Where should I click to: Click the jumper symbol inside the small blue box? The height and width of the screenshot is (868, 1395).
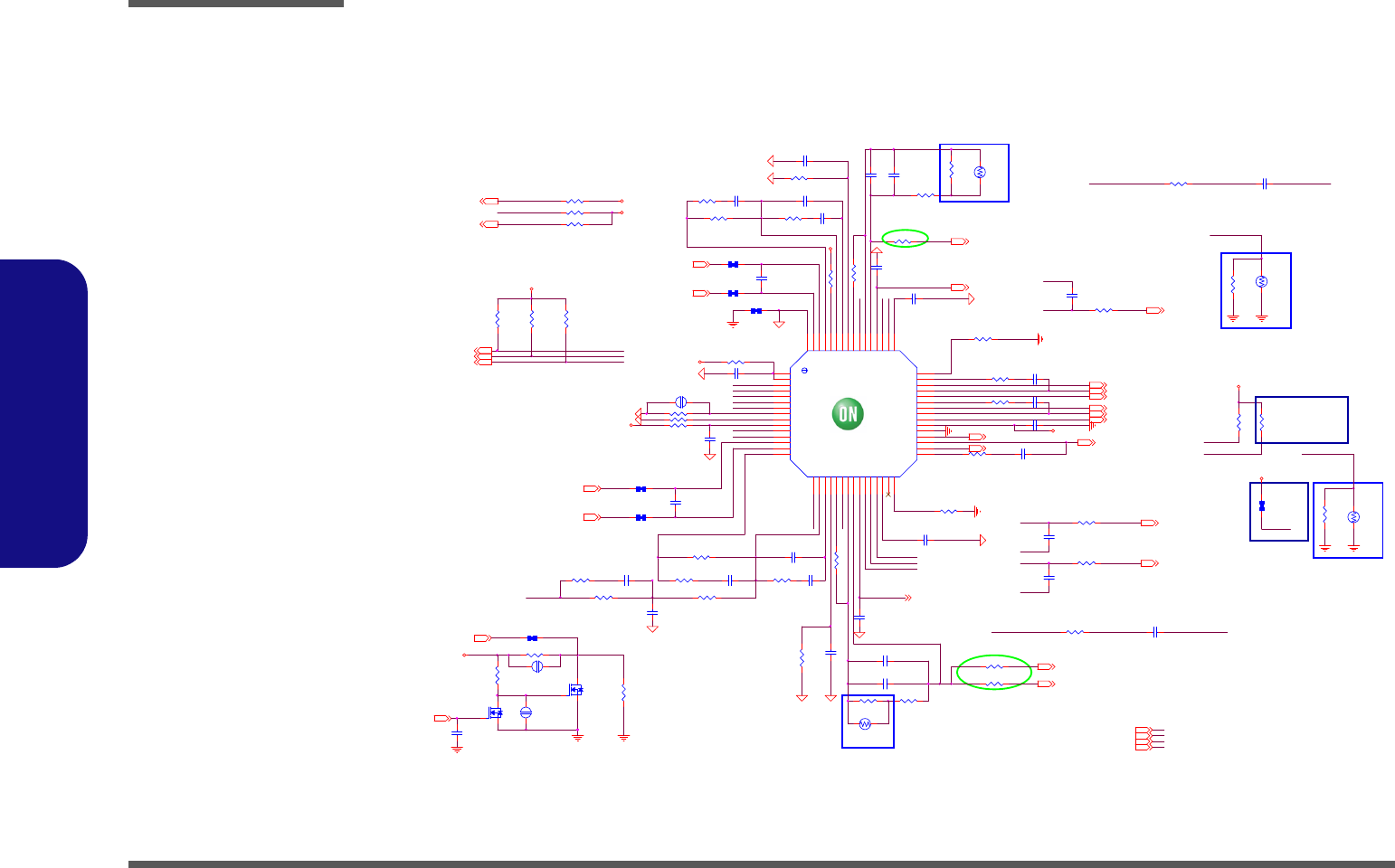click(1262, 505)
